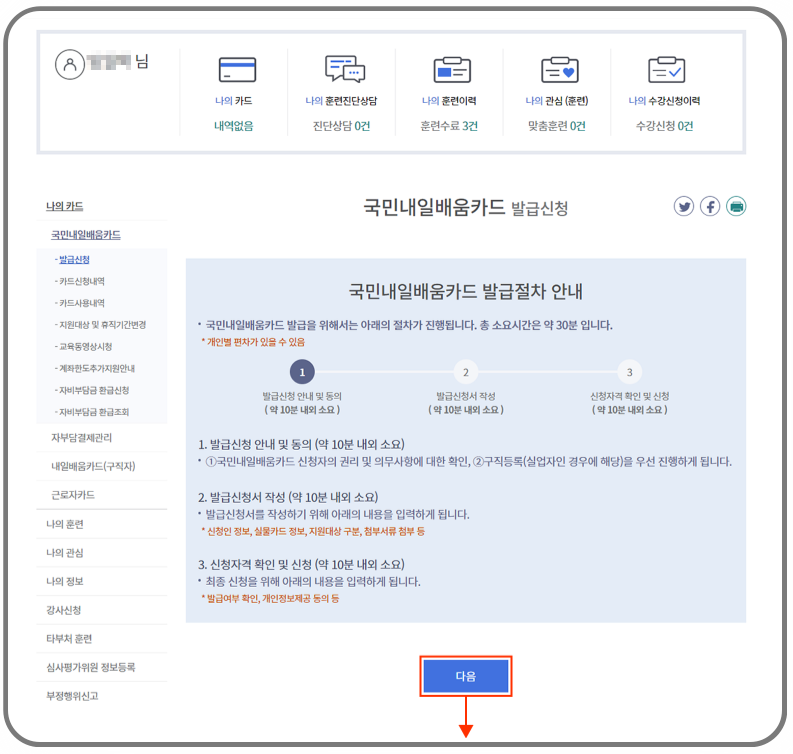The width and height of the screenshot is (793, 754).
Task: Click the 다음 button
Action: click(466, 676)
